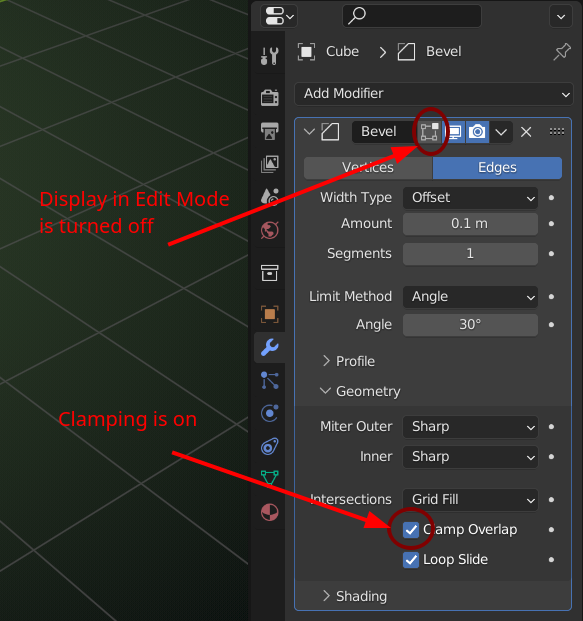Uncheck the Clamp Overlap checkbox
This screenshot has height=621, width=583.
pyautogui.click(x=411, y=530)
